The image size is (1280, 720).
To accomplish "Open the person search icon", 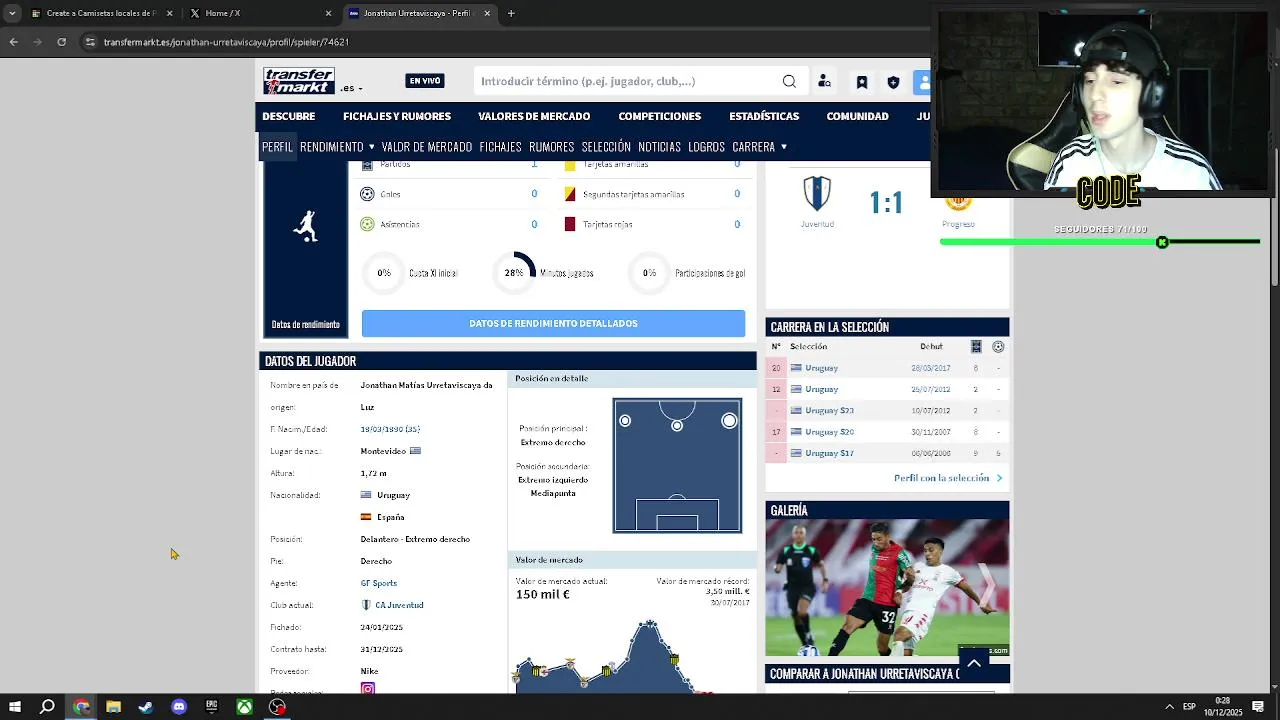I will click(824, 82).
